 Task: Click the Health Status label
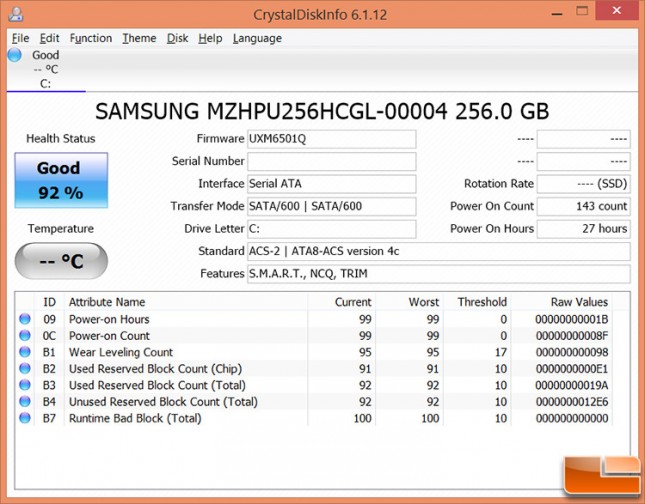tap(60, 139)
